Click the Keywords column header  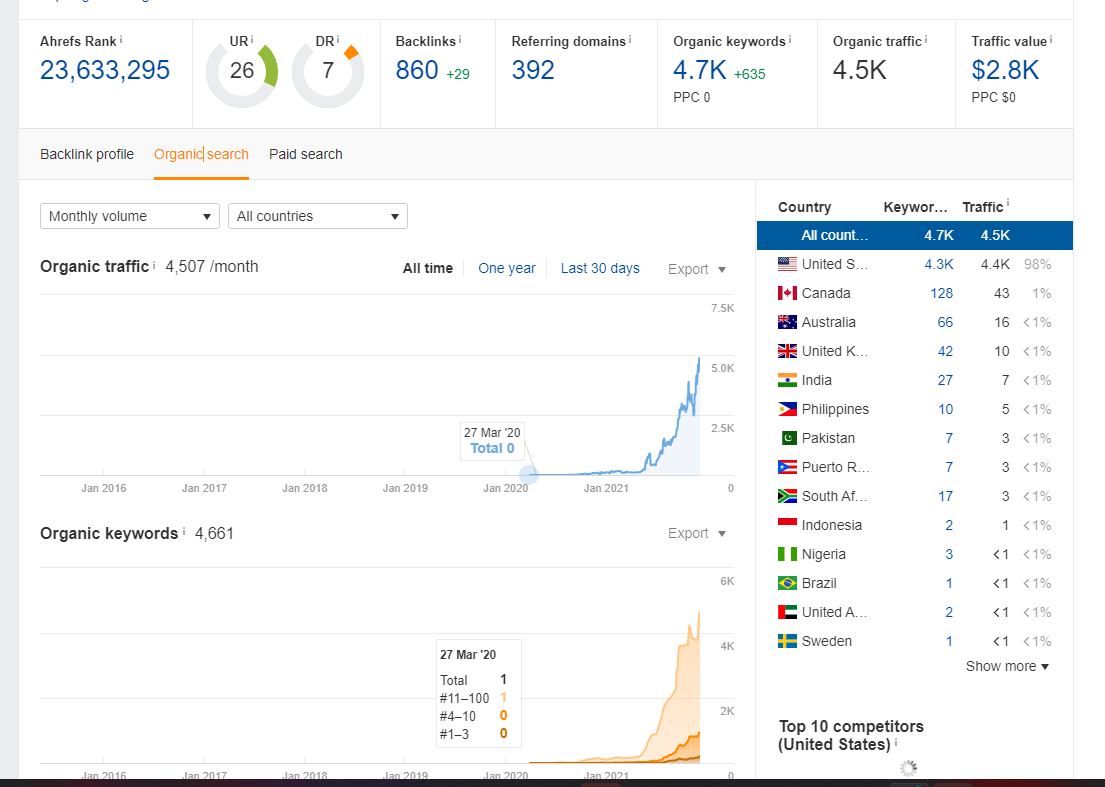(x=915, y=207)
